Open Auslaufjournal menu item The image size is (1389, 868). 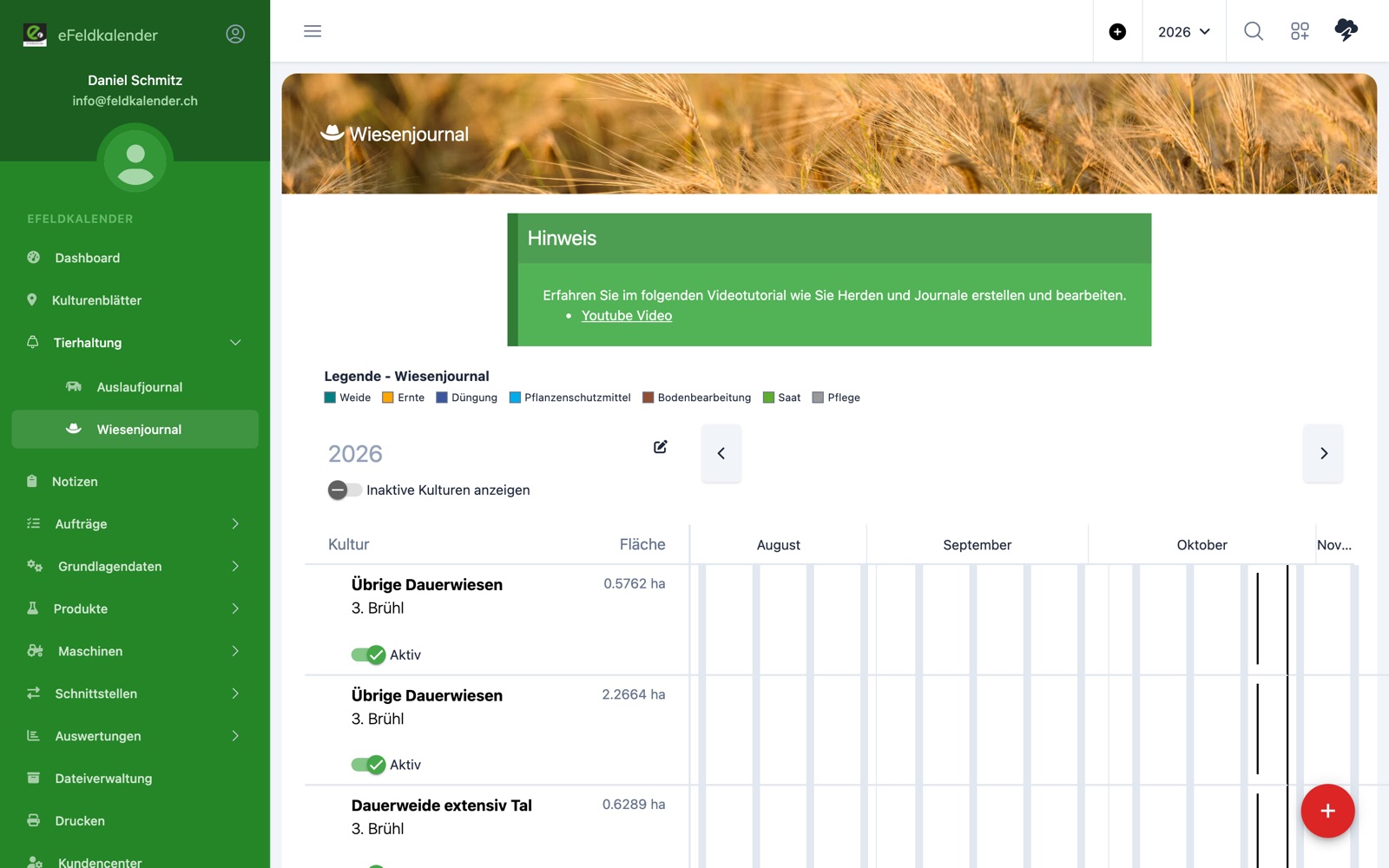[135, 387]
